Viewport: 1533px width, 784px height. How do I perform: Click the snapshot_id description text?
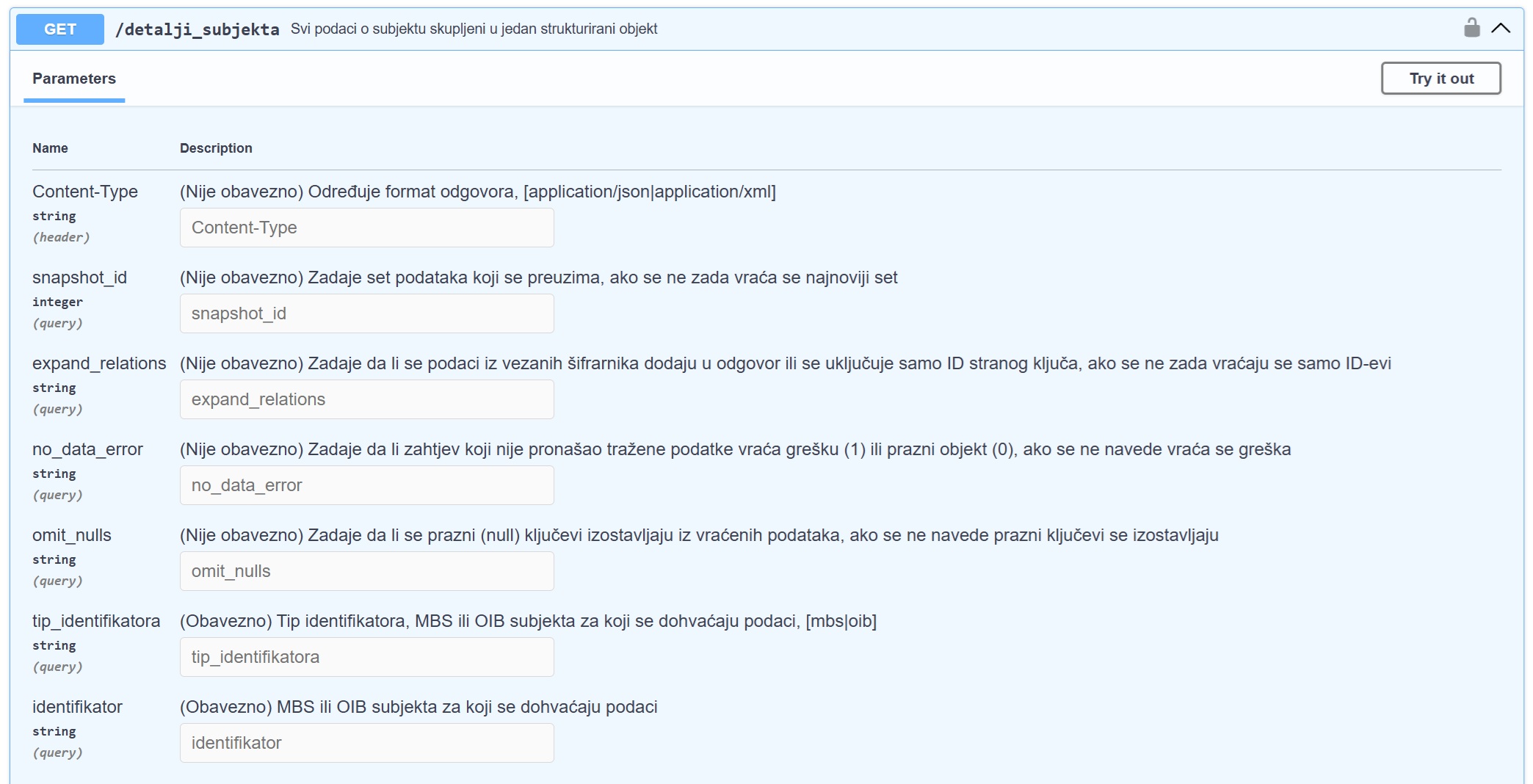pyautogui.click(x=538, y=277)
